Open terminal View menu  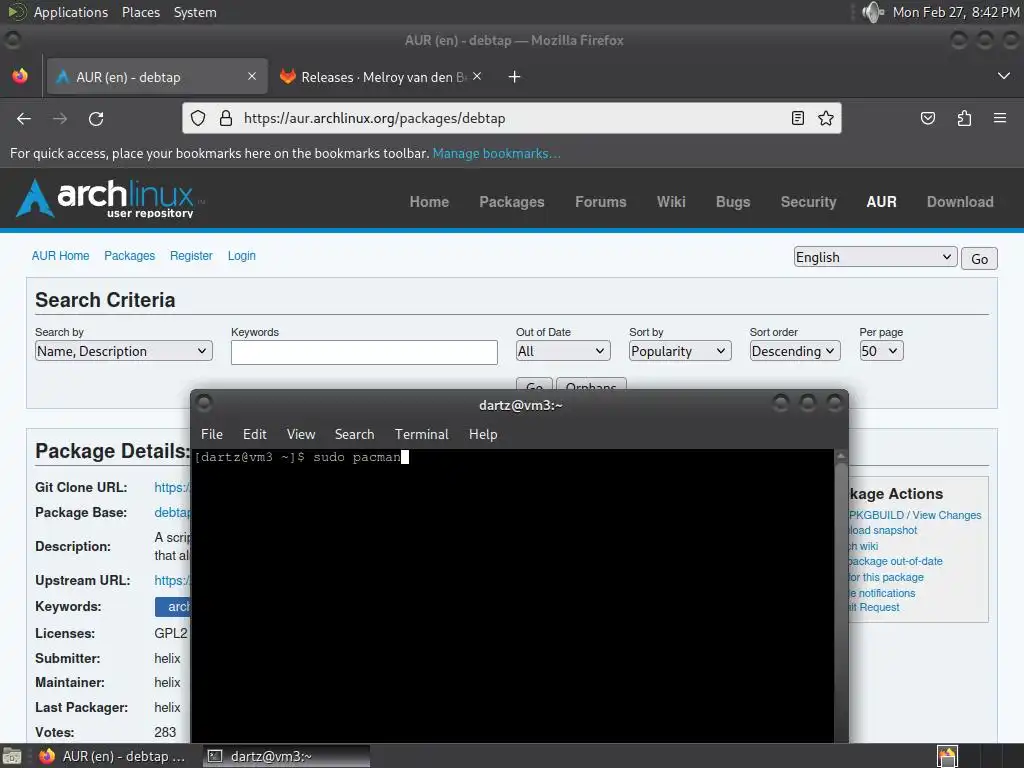click(x=301, y=434)
